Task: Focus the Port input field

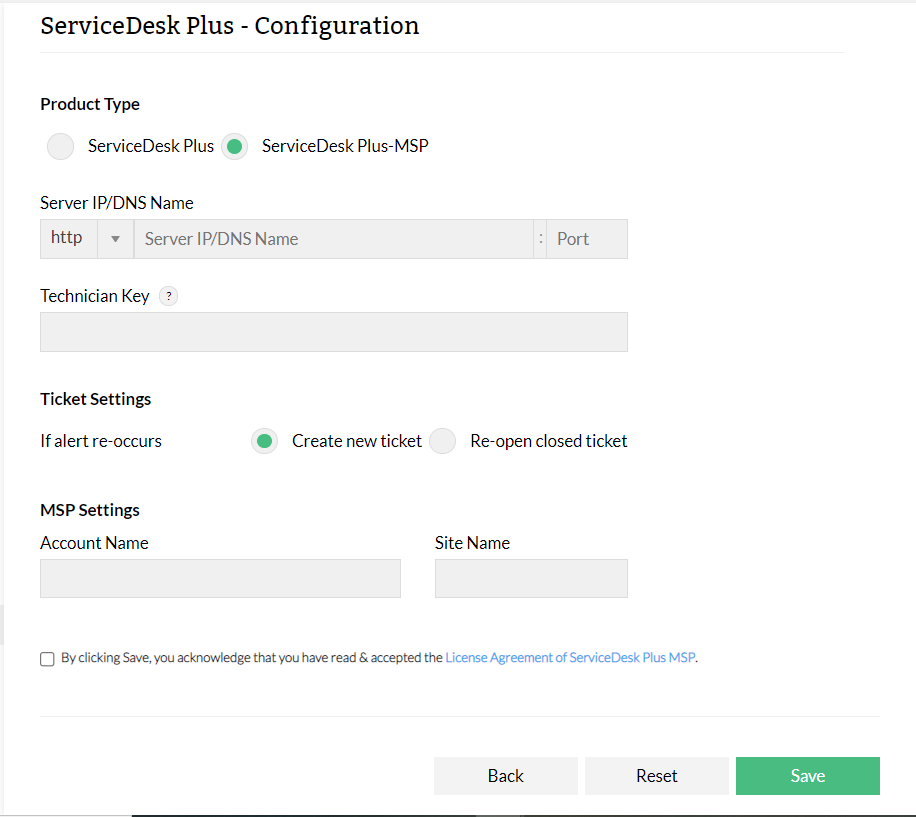Action: coord(587,239)
